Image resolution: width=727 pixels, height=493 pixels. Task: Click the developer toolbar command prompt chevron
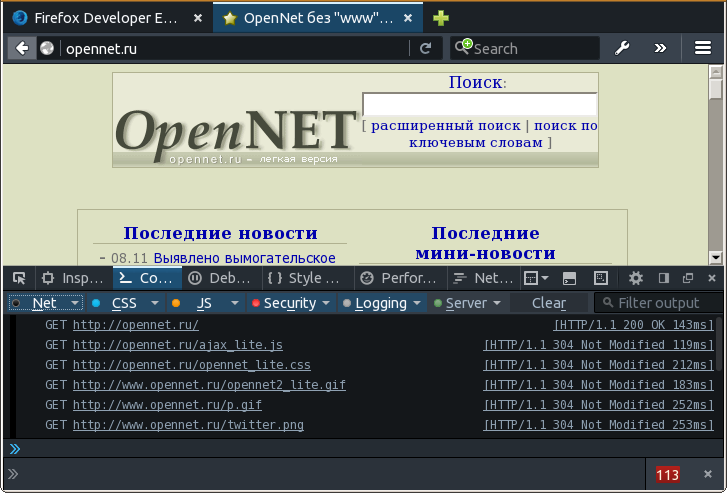click(13, 474)
